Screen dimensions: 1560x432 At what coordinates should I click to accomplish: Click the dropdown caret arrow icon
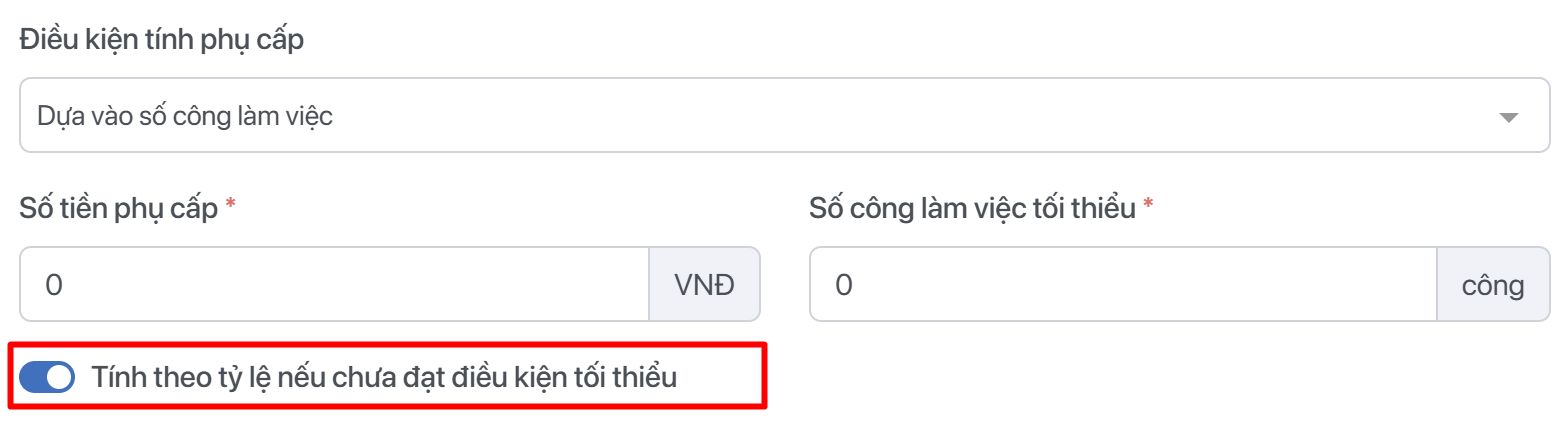pos(1509,118)
